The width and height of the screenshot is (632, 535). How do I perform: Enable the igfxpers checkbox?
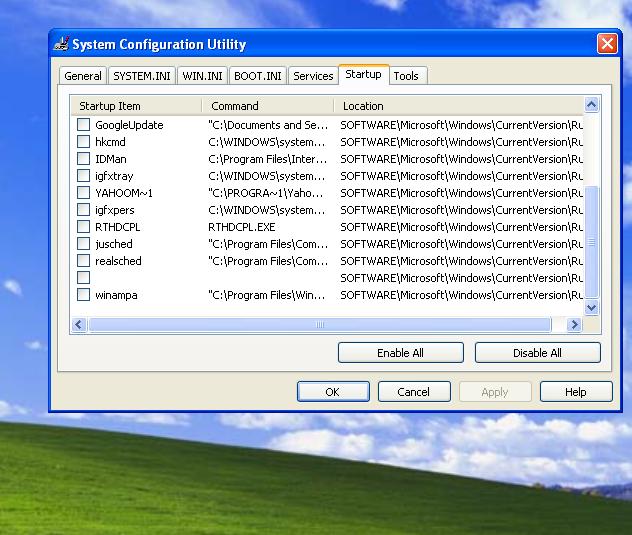pos(83,210)
